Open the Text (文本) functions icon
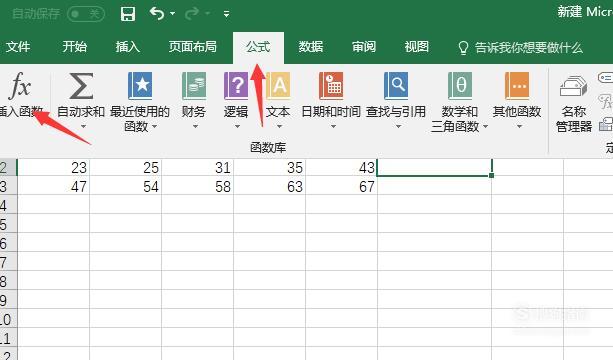This screenshot has width=613, height=360. pyautogui.click(x=278, y=86)
